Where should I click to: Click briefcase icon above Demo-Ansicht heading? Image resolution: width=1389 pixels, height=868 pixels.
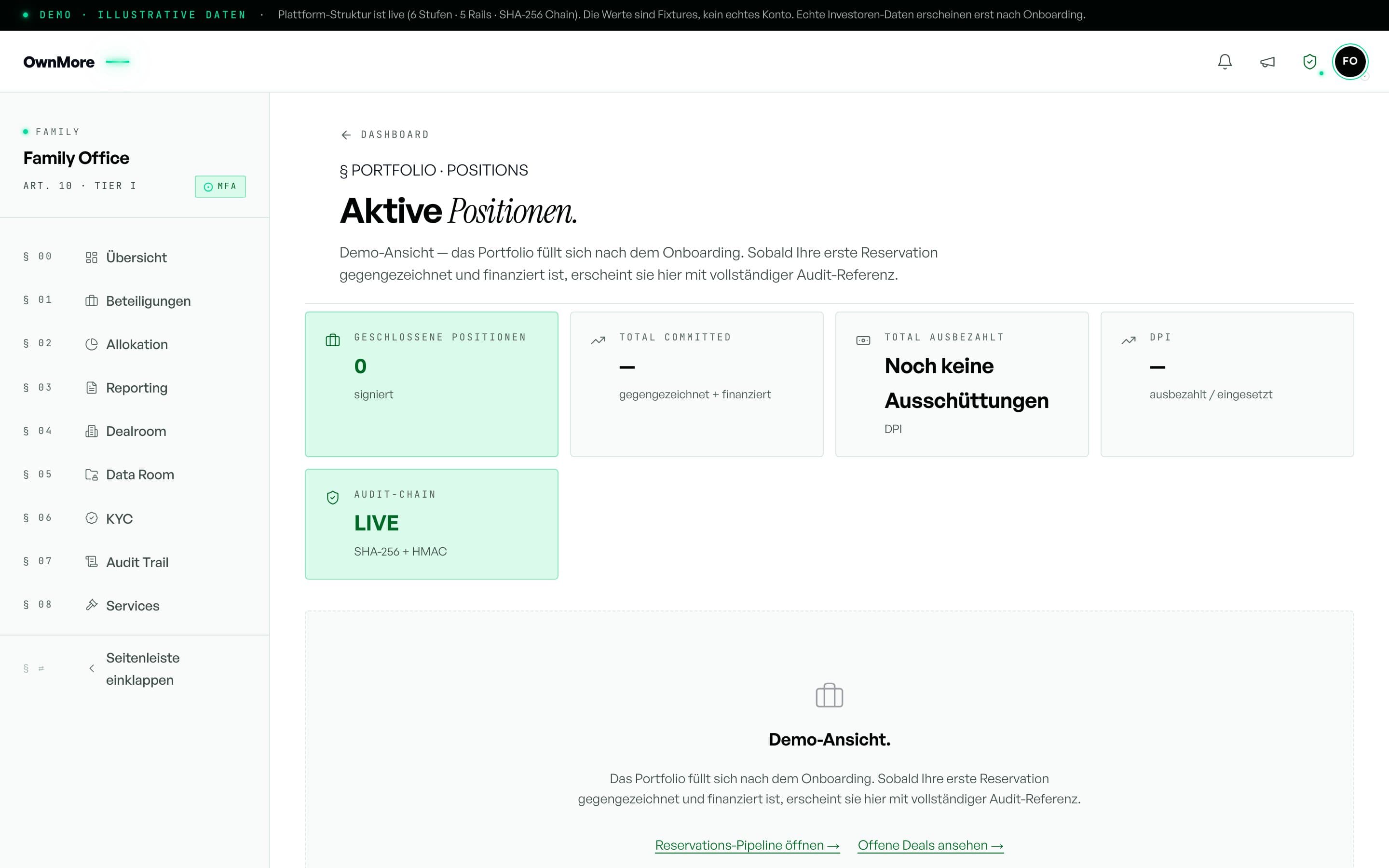click(830, 695)
